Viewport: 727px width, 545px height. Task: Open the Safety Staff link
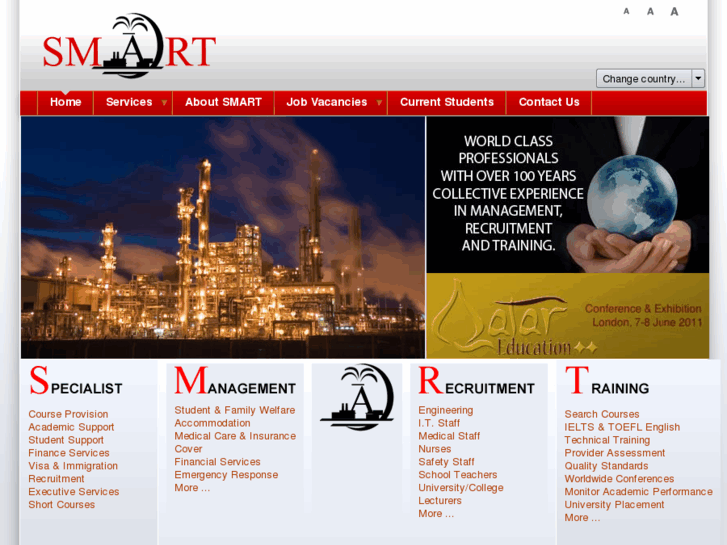[446, 462]
